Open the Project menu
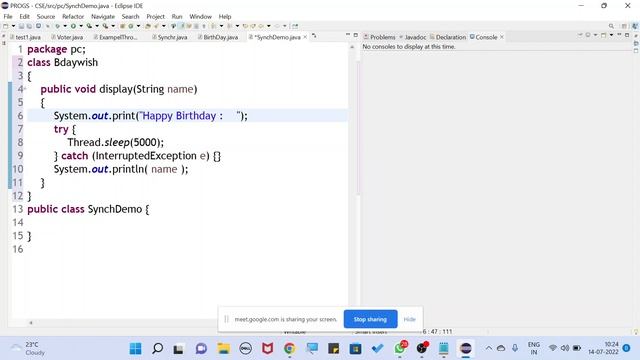This screenshot has width=640, height=360. (x=156, y=16)
